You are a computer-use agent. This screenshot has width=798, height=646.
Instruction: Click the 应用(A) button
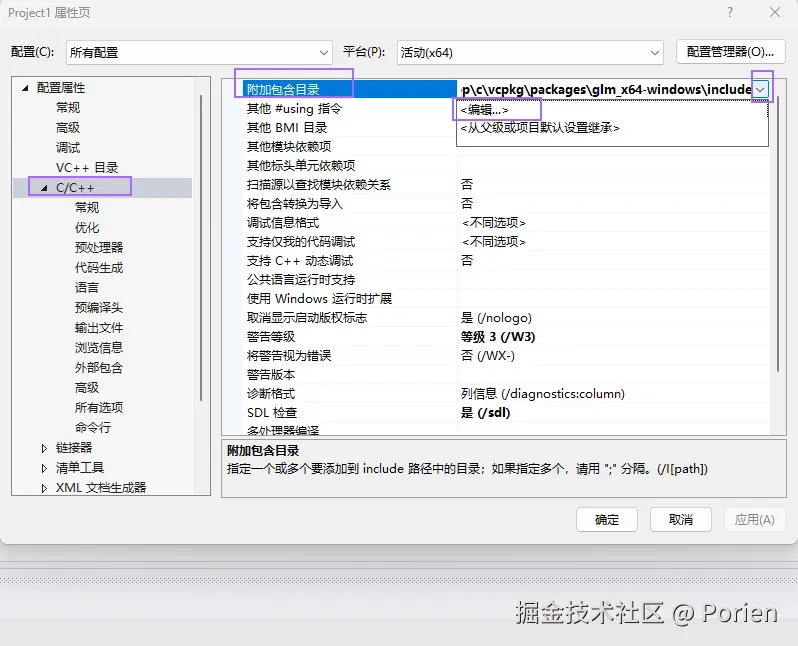click(754, 520)
